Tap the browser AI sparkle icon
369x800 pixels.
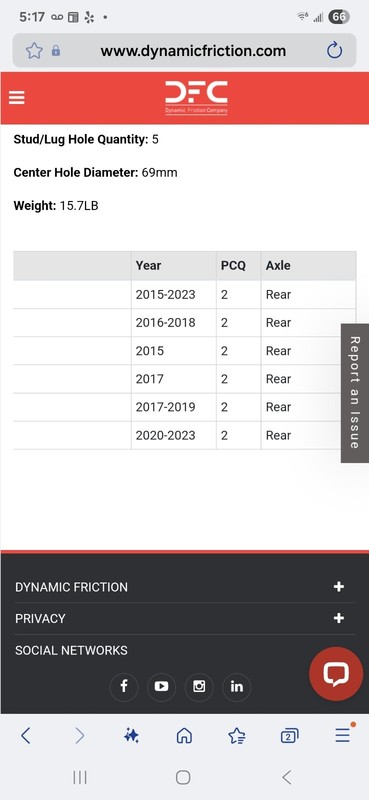point(131,735)
